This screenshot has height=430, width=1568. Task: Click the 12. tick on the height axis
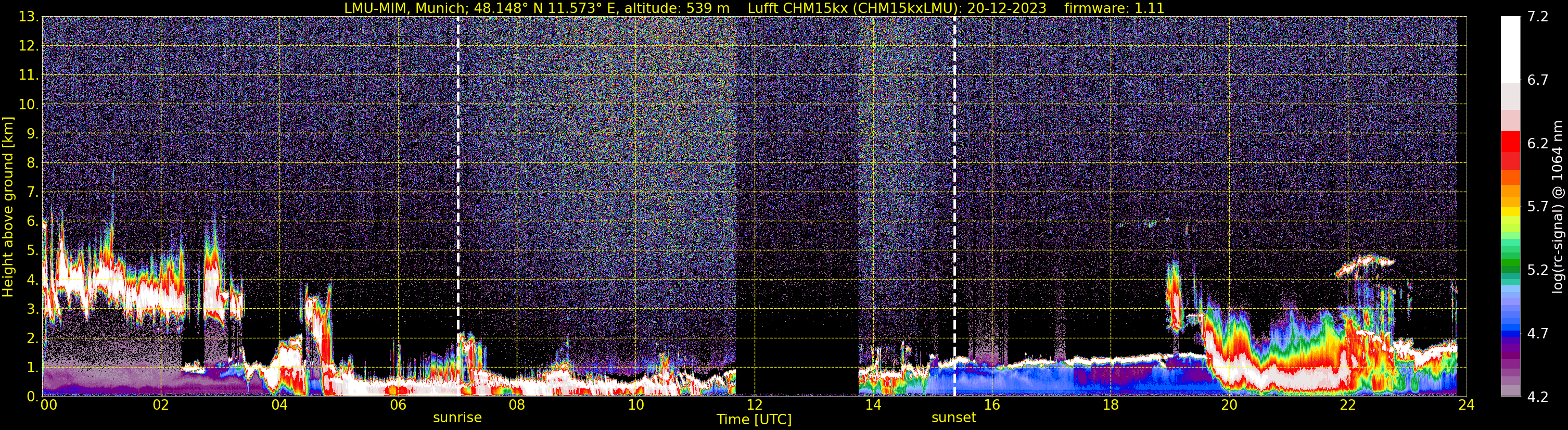29,46
